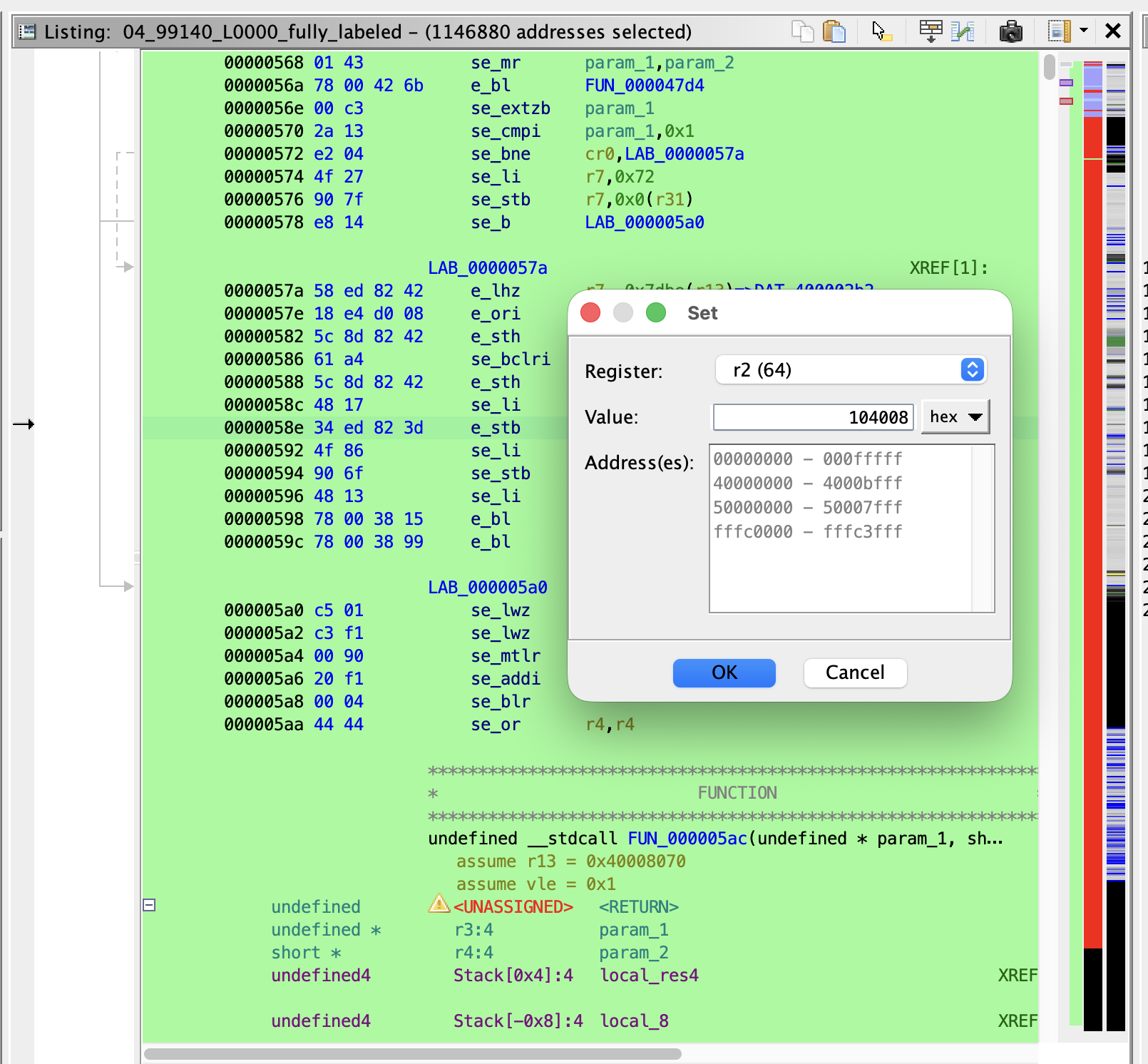1148x1064 pixels.
Task: Toggle the listing margin display icon
Action: 1059,31
